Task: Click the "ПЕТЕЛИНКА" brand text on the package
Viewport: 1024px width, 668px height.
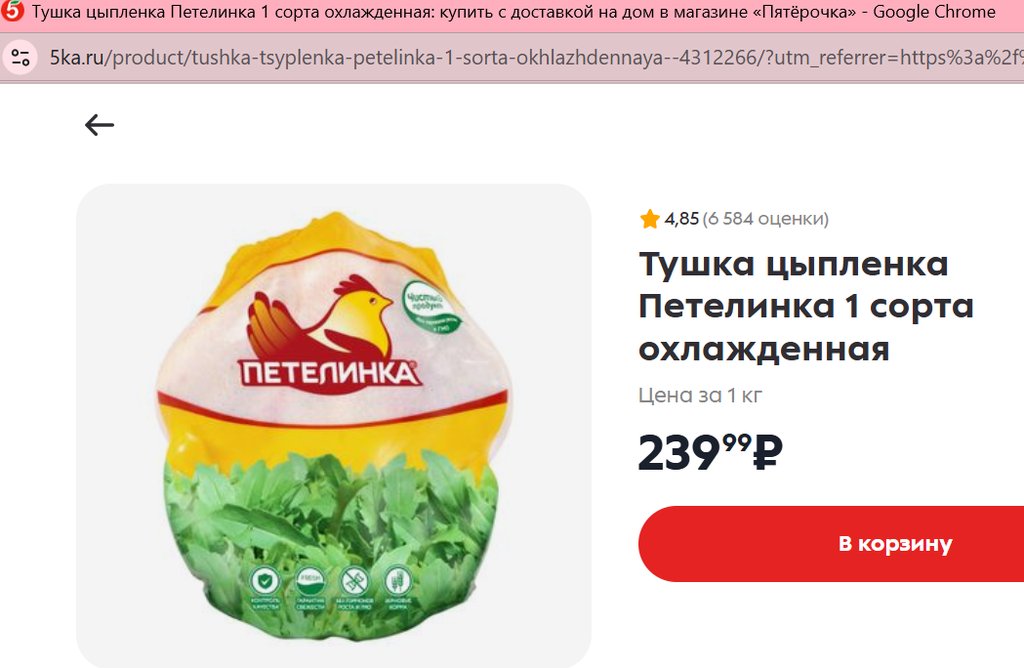Action: (x=328, y=373)
